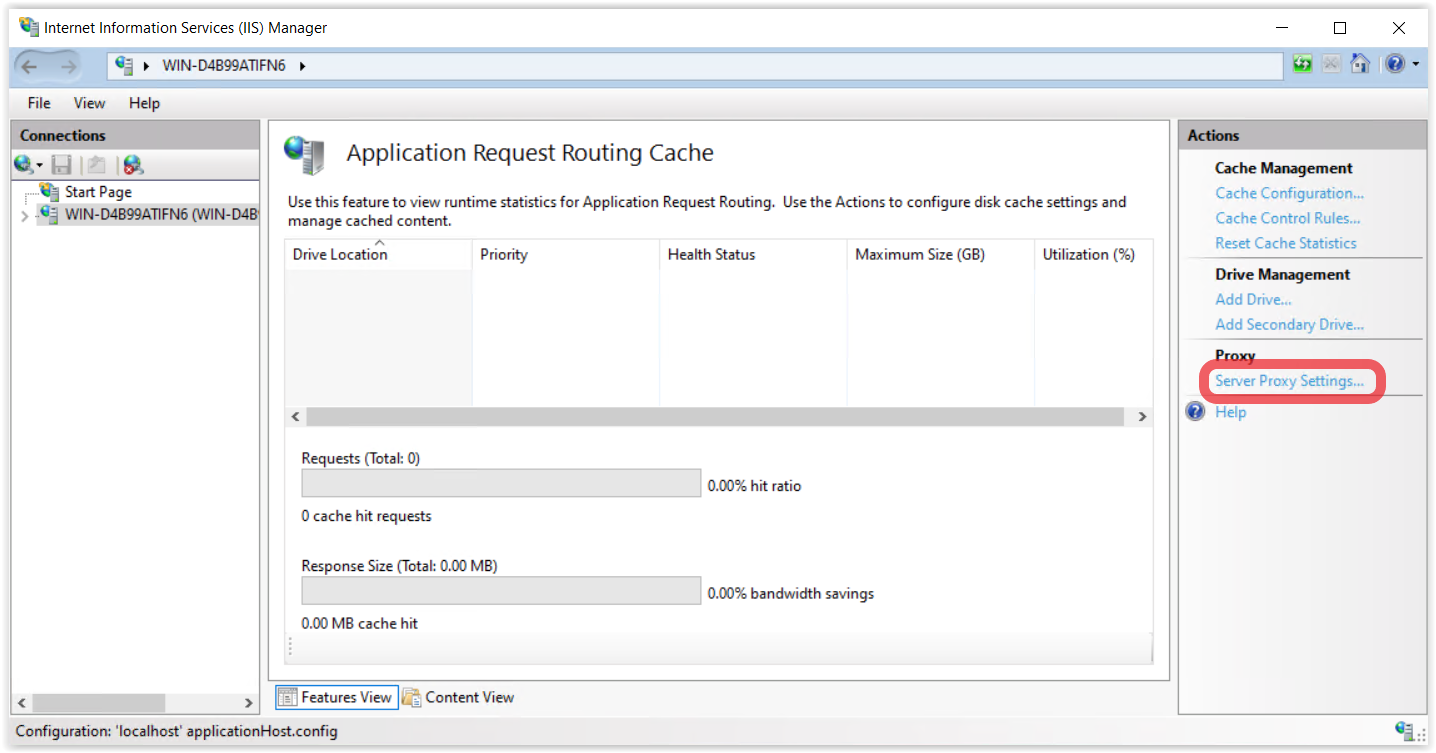Image resolution: width=1436 pixels, height=753 pixels.
Task: Click the Start Page tree icon
Action: tap(50, 191)
